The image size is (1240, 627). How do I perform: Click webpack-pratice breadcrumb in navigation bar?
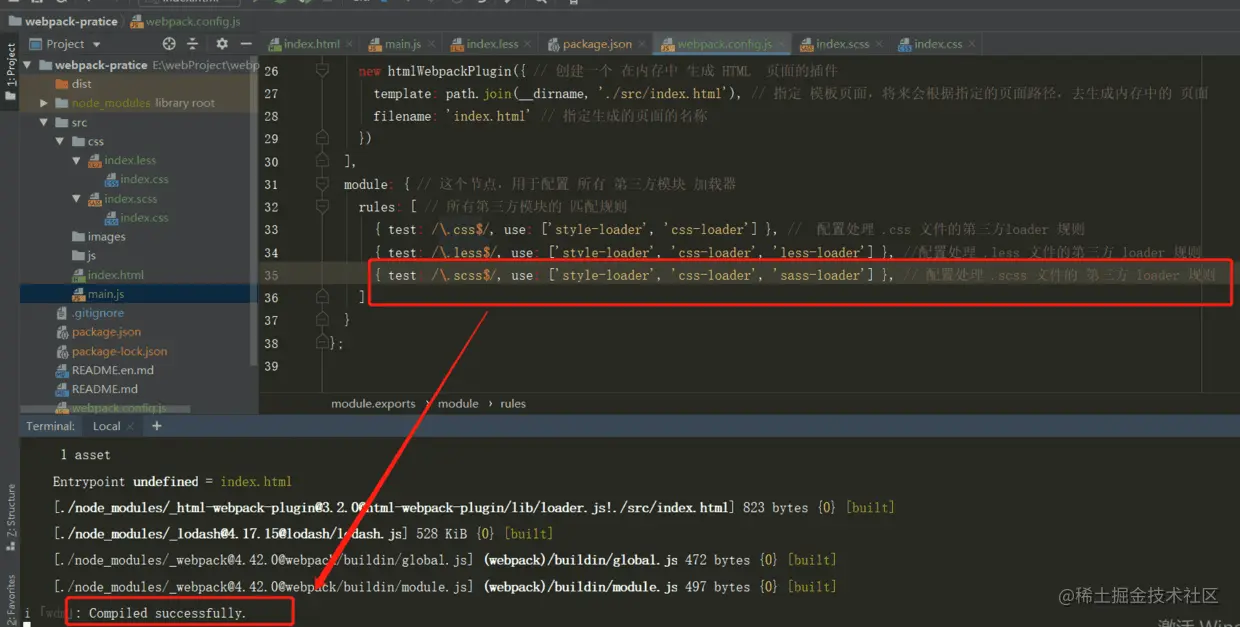pos(62,21)
